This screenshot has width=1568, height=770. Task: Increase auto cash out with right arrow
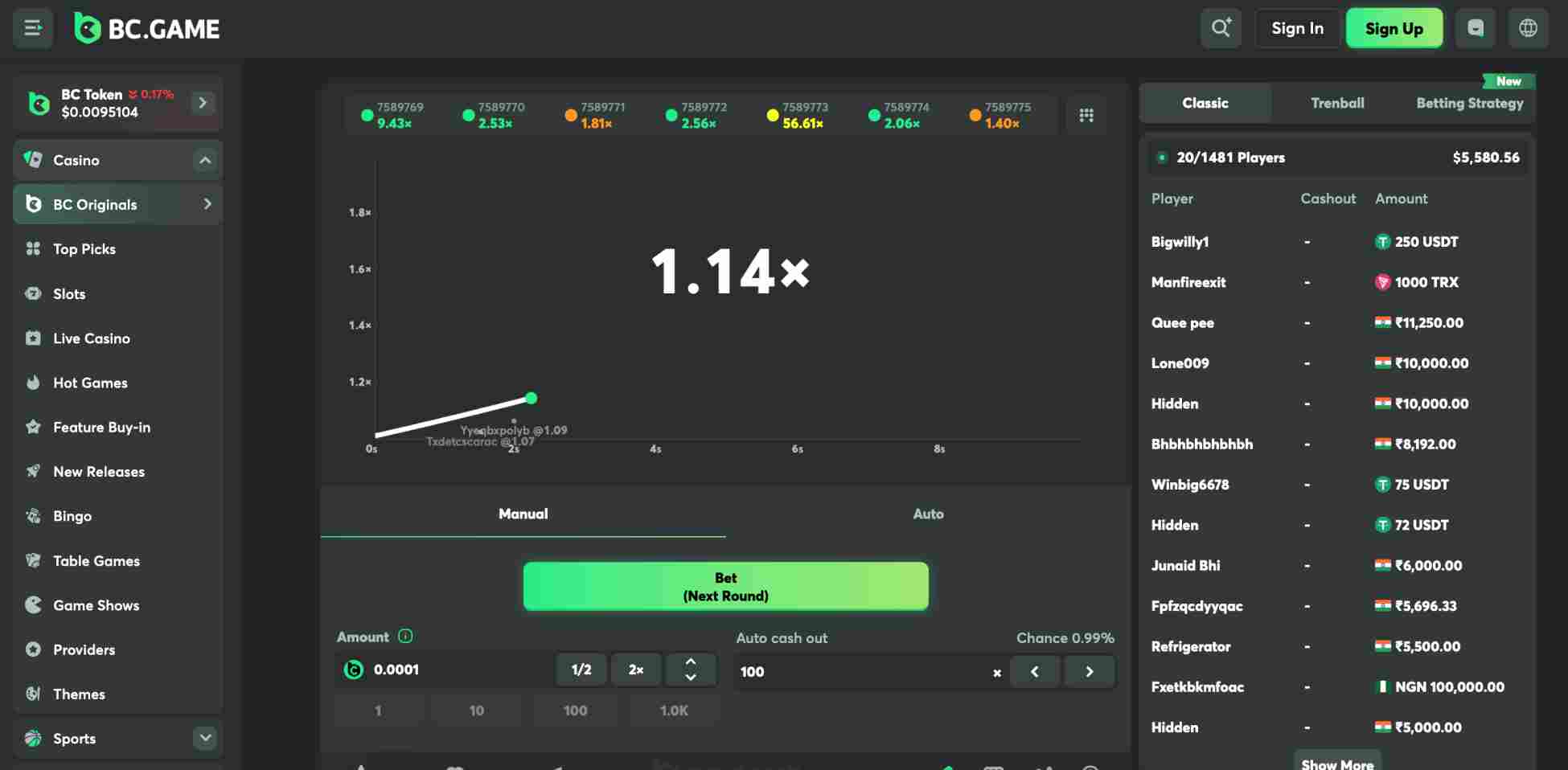coord(1089,671)
